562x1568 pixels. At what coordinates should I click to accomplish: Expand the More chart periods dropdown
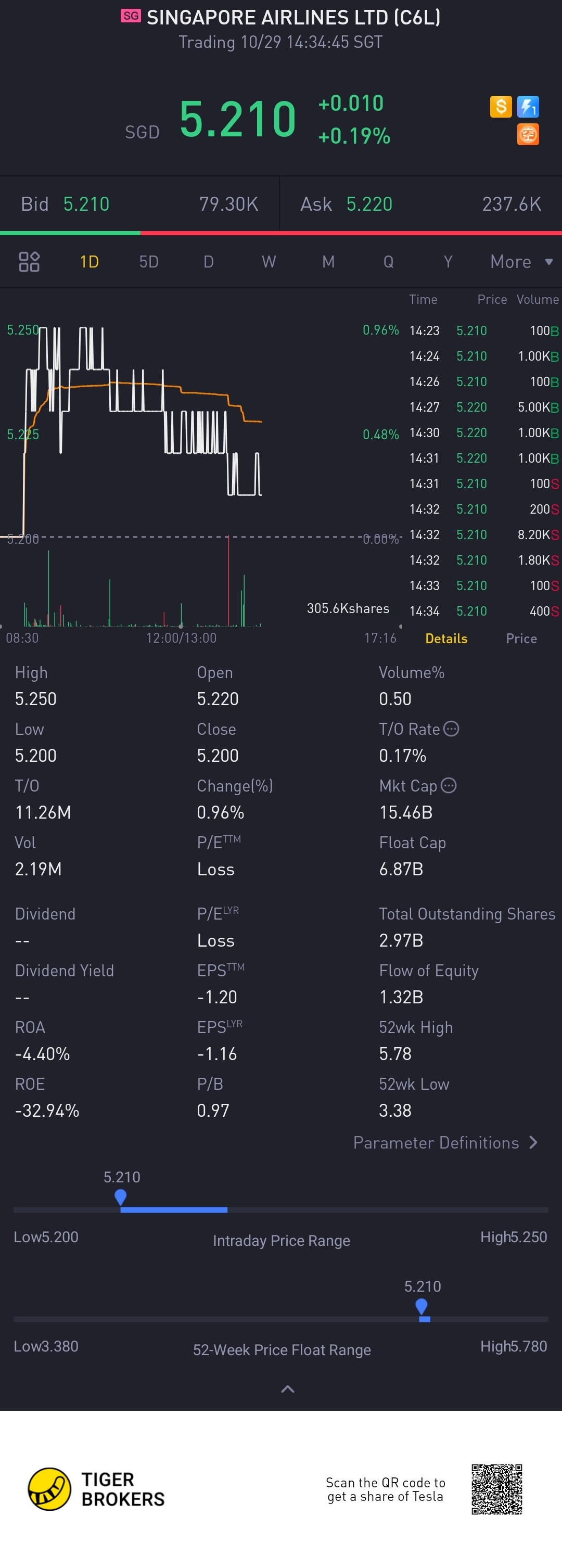coord(522,262)
